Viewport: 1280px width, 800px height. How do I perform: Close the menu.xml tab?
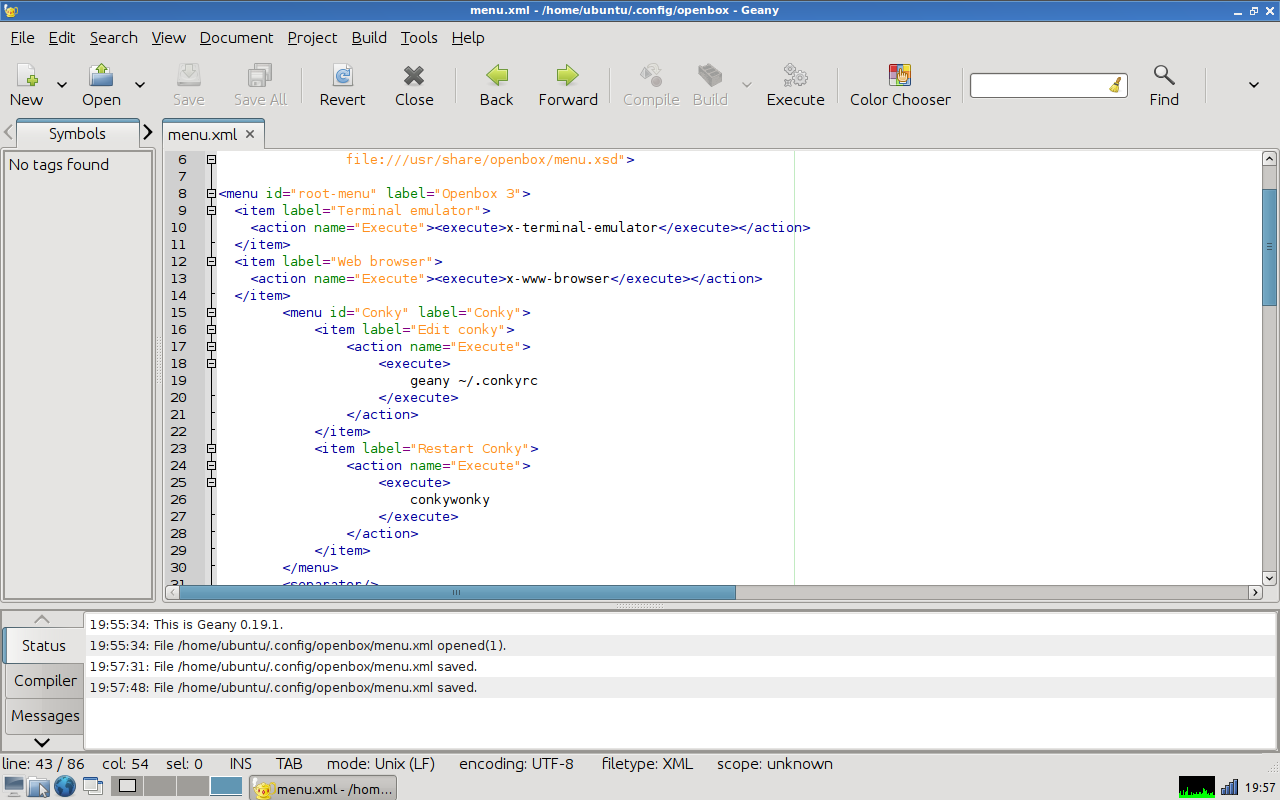pyautogui.click(x=250, y=134)
